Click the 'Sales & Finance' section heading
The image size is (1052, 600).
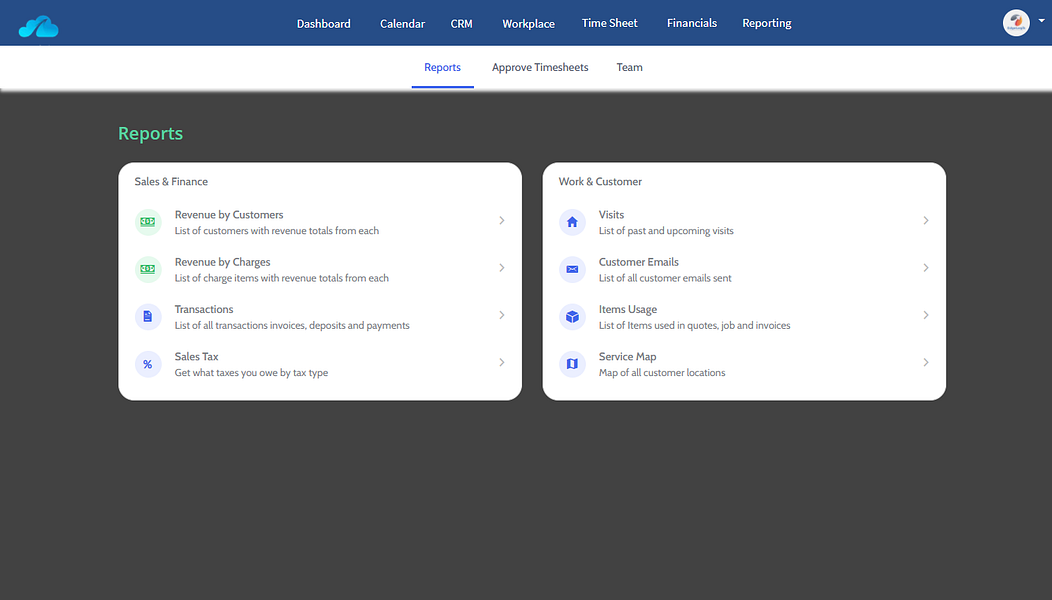pyautogui.click(x=171, y=182)
